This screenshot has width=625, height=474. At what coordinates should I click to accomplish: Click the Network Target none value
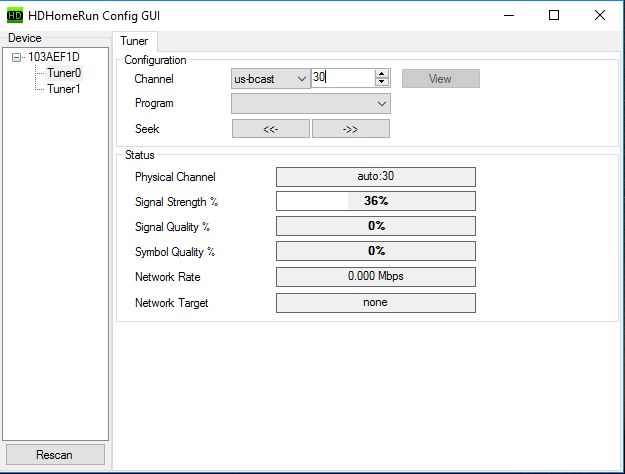coord(375,303)
